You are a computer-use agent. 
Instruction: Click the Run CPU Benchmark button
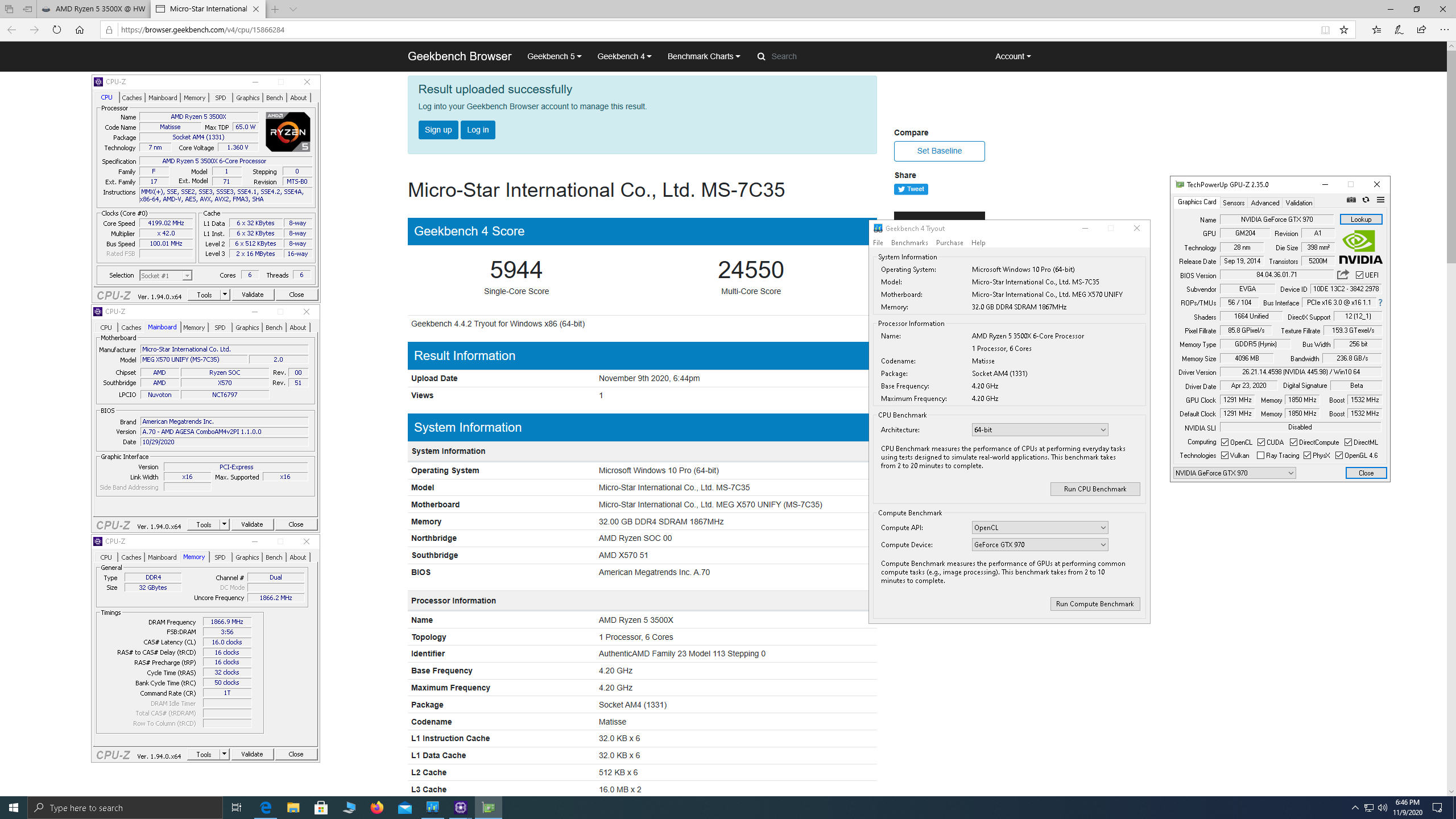pos(1095,489)
